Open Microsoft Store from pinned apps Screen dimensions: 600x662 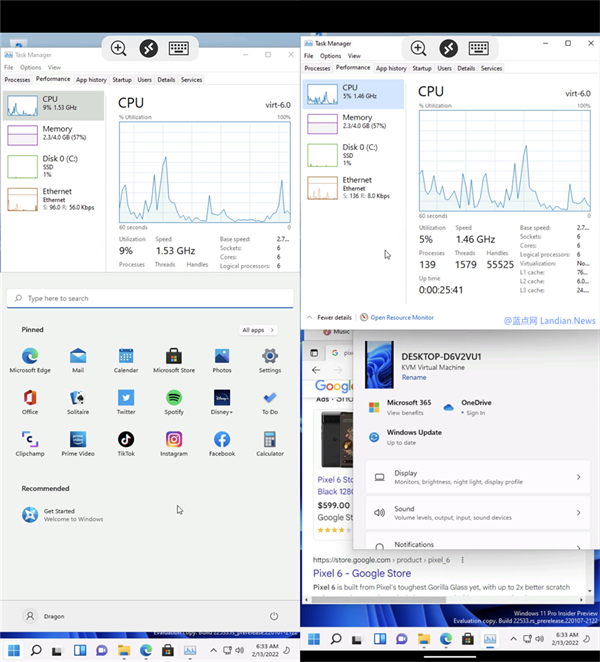pyautogui.click(x=174, y=361)
